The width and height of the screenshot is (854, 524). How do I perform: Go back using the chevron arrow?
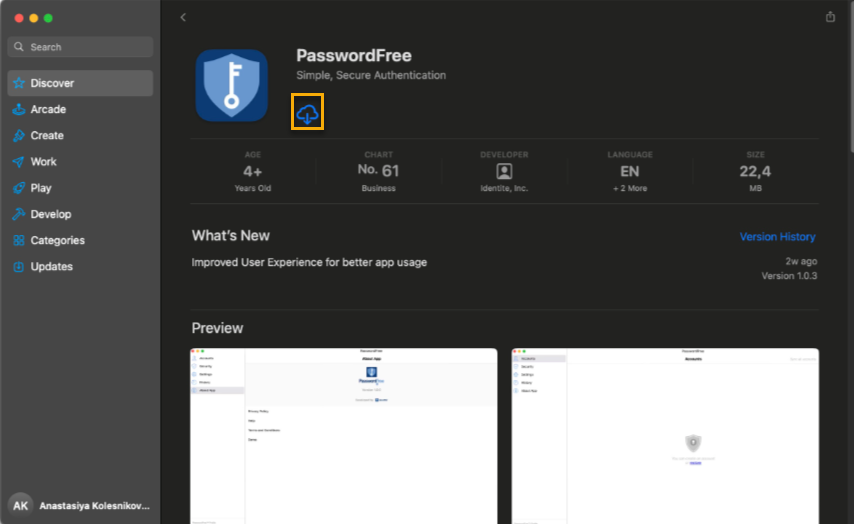183,17
